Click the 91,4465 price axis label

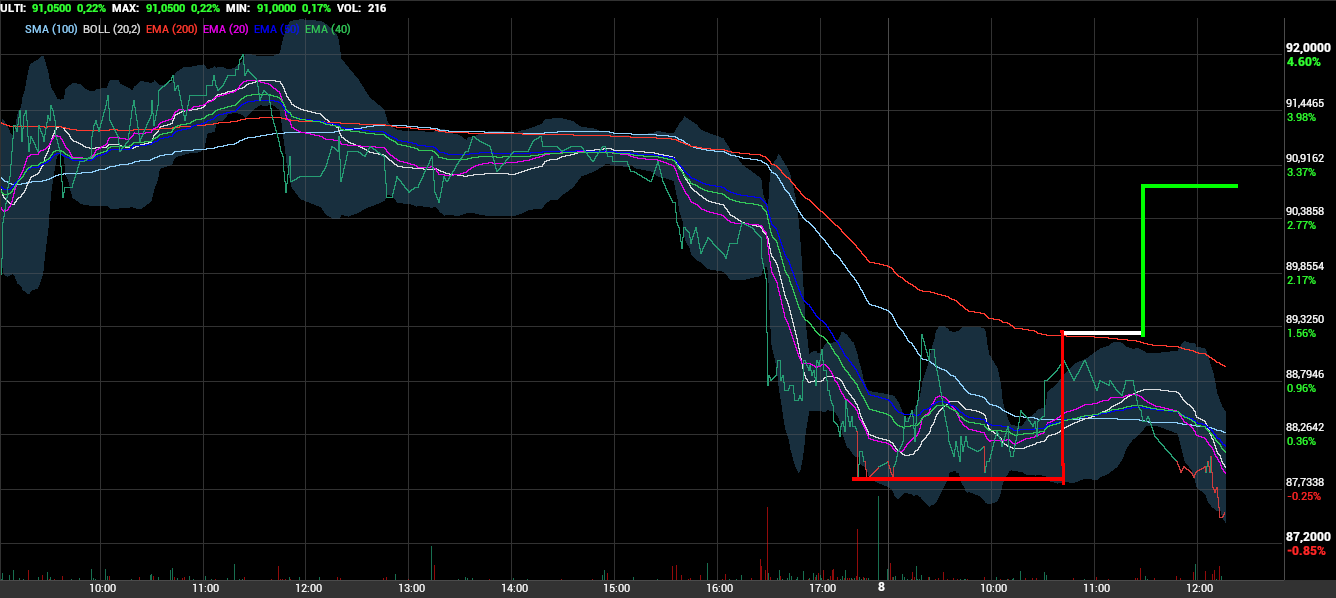tap(1306, 103)
